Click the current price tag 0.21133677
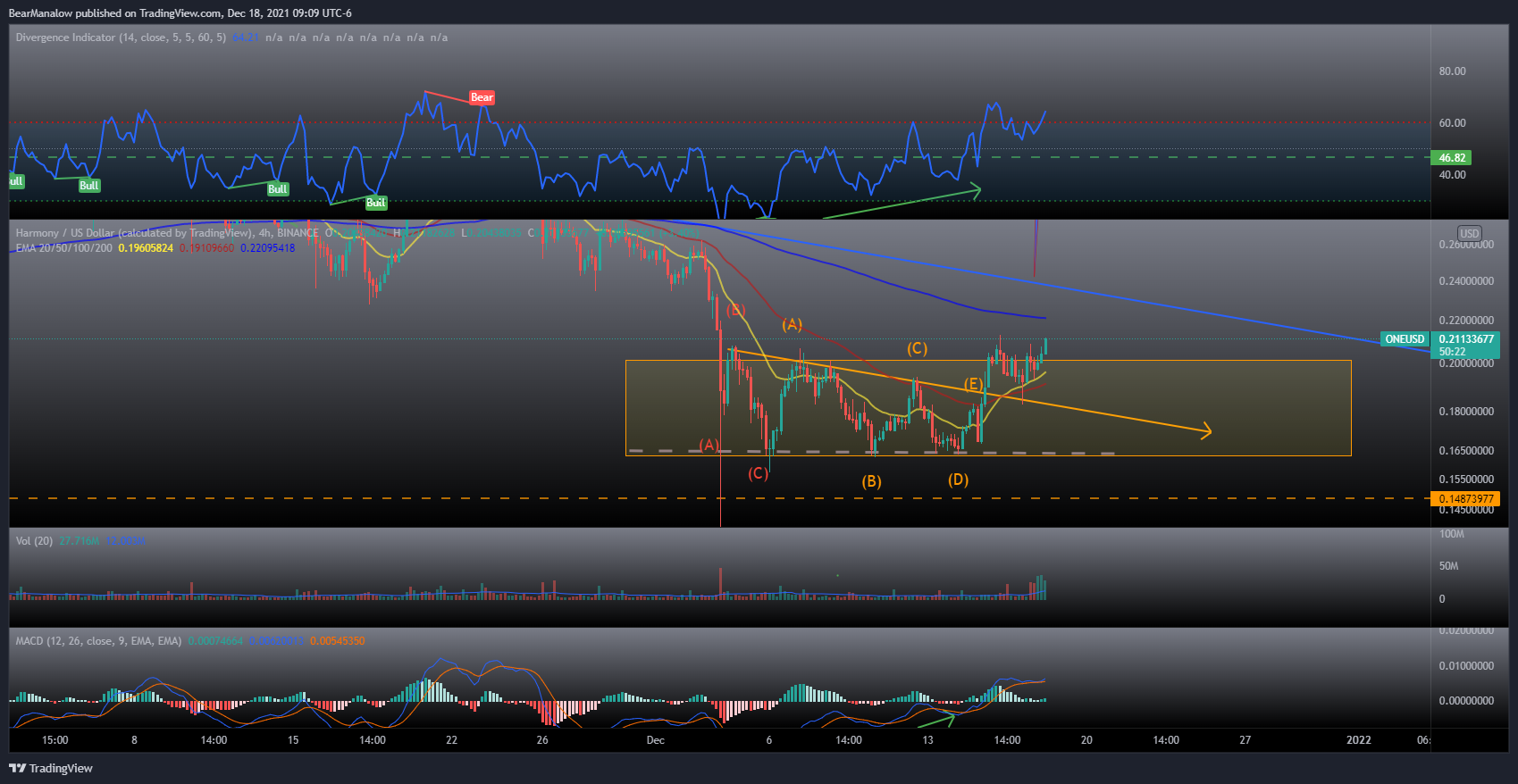Viewport: 1518px width, 784px height. tap(1466, 339)
